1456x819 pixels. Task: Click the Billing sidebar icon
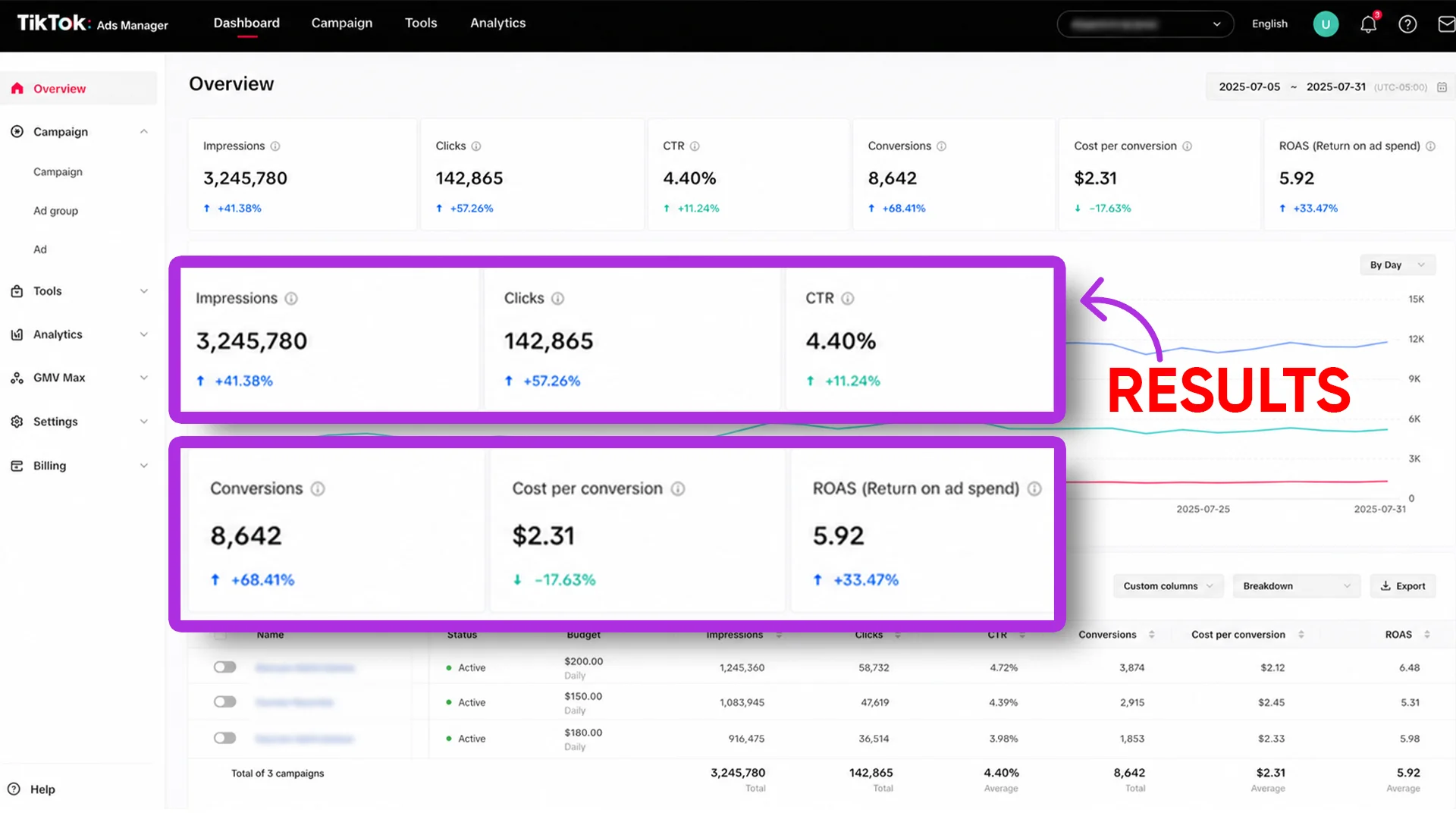pyautogui.click(x=17, y=466)
